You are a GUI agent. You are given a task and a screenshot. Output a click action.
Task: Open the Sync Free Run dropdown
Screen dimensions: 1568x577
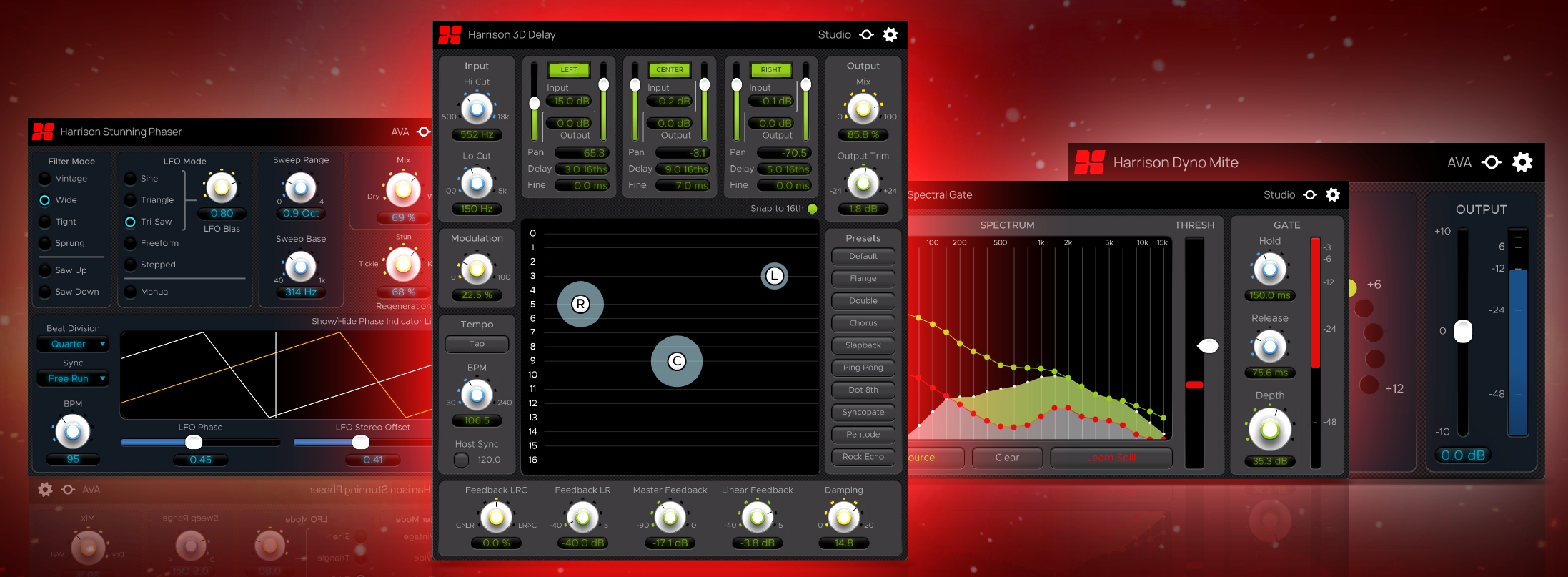click(73, 378)
